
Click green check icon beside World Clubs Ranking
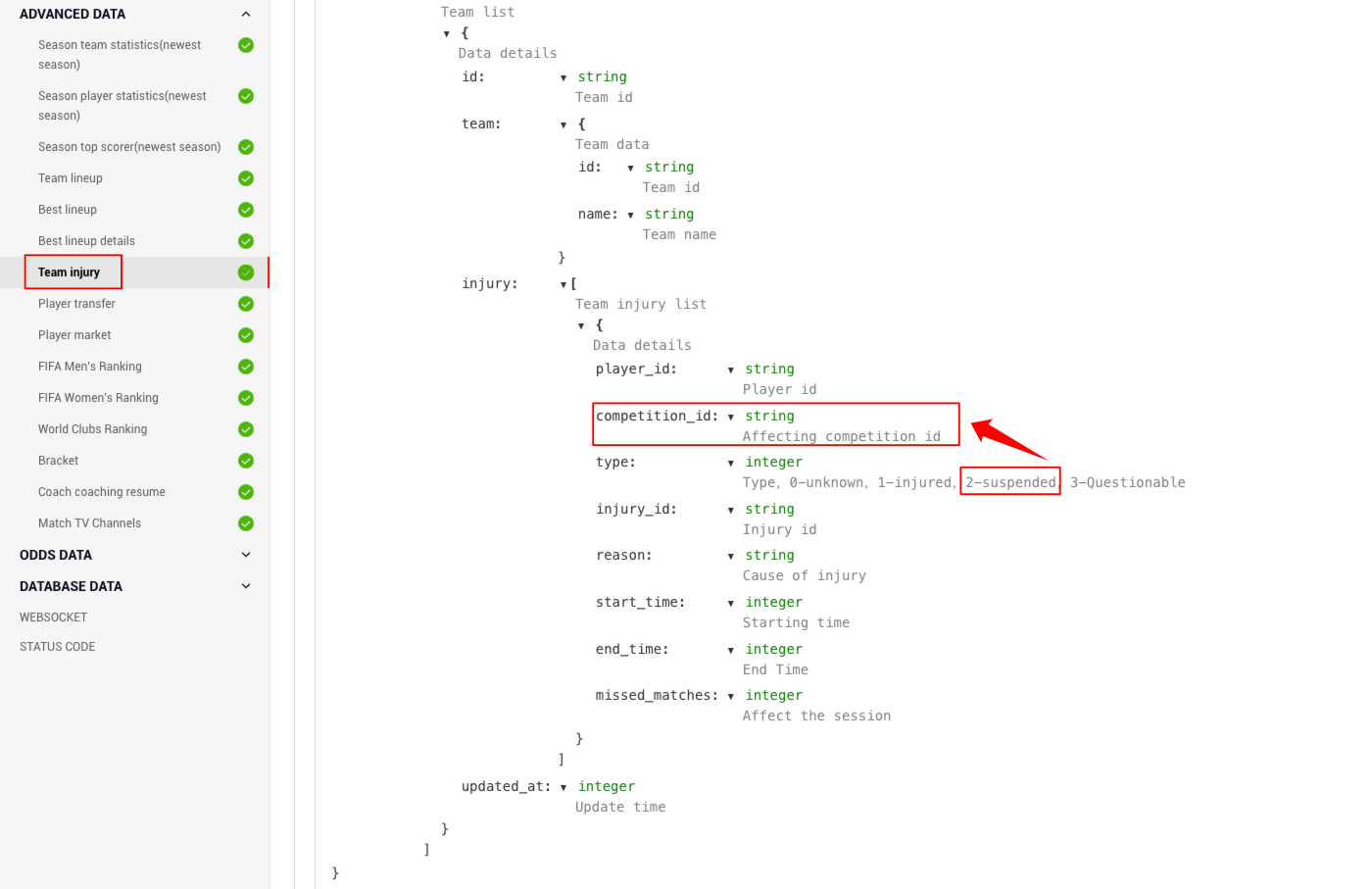coord(246,429)
